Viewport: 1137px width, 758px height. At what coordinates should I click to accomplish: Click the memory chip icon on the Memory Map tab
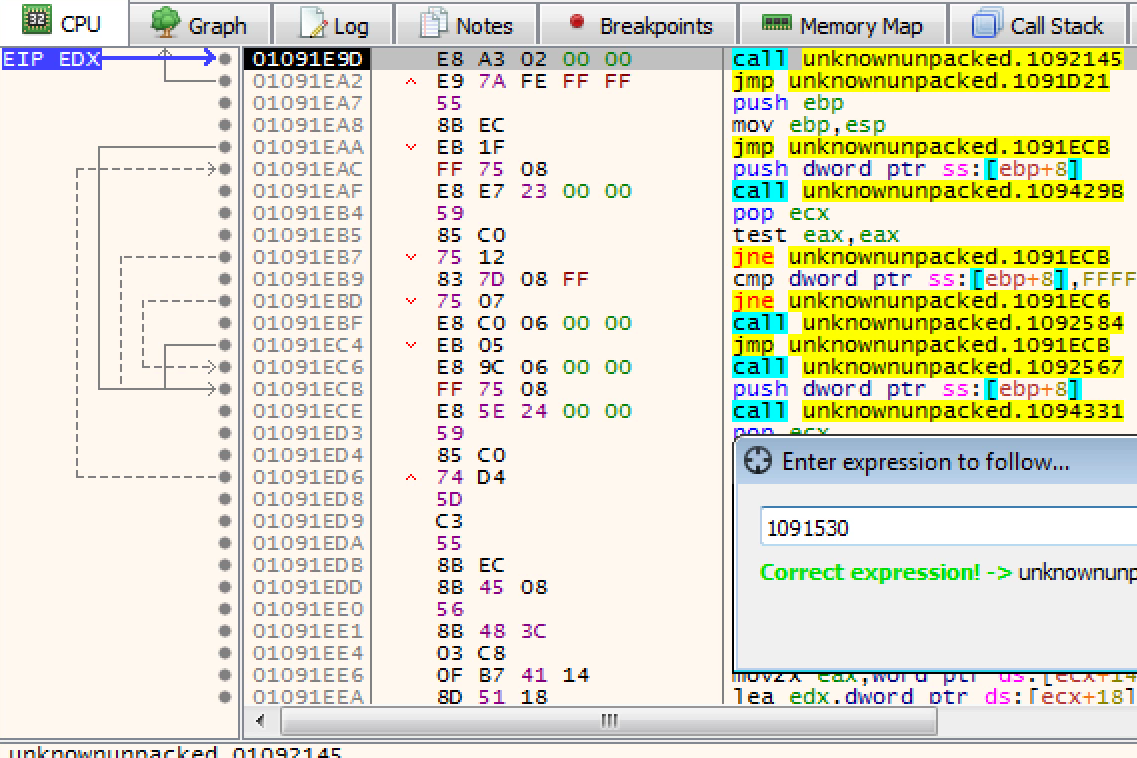coord(776,23)
